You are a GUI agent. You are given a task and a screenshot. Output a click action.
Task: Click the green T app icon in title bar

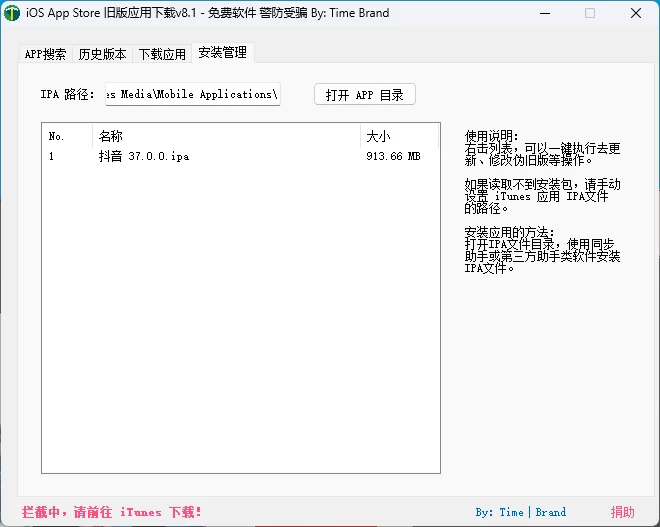click(12, 13)
